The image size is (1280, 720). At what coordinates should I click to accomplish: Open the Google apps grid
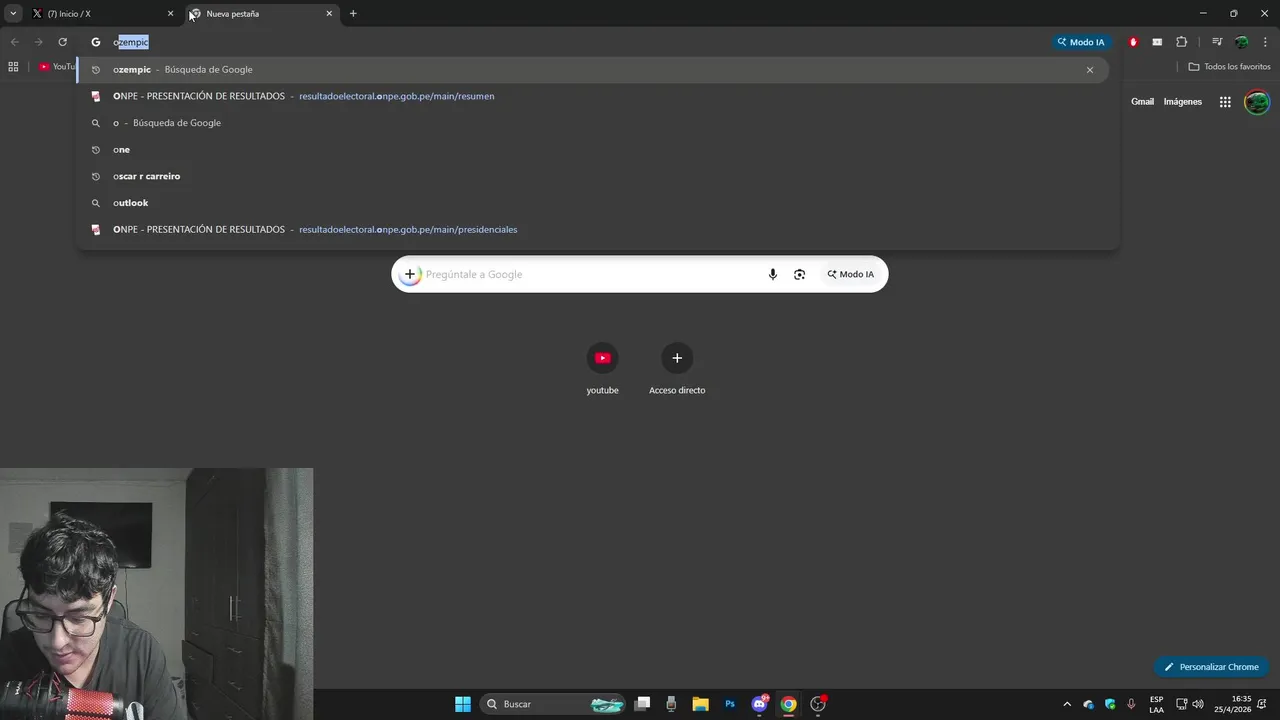pos(1225,102)
